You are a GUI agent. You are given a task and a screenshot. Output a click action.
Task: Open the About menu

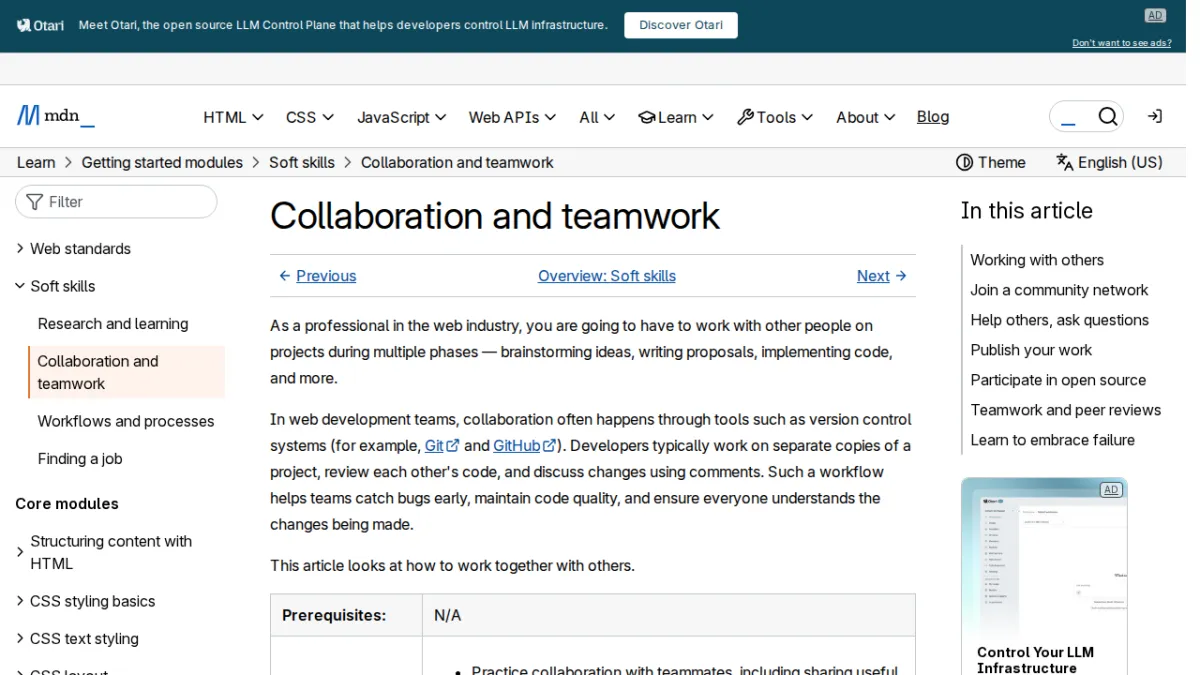point(866,117)
